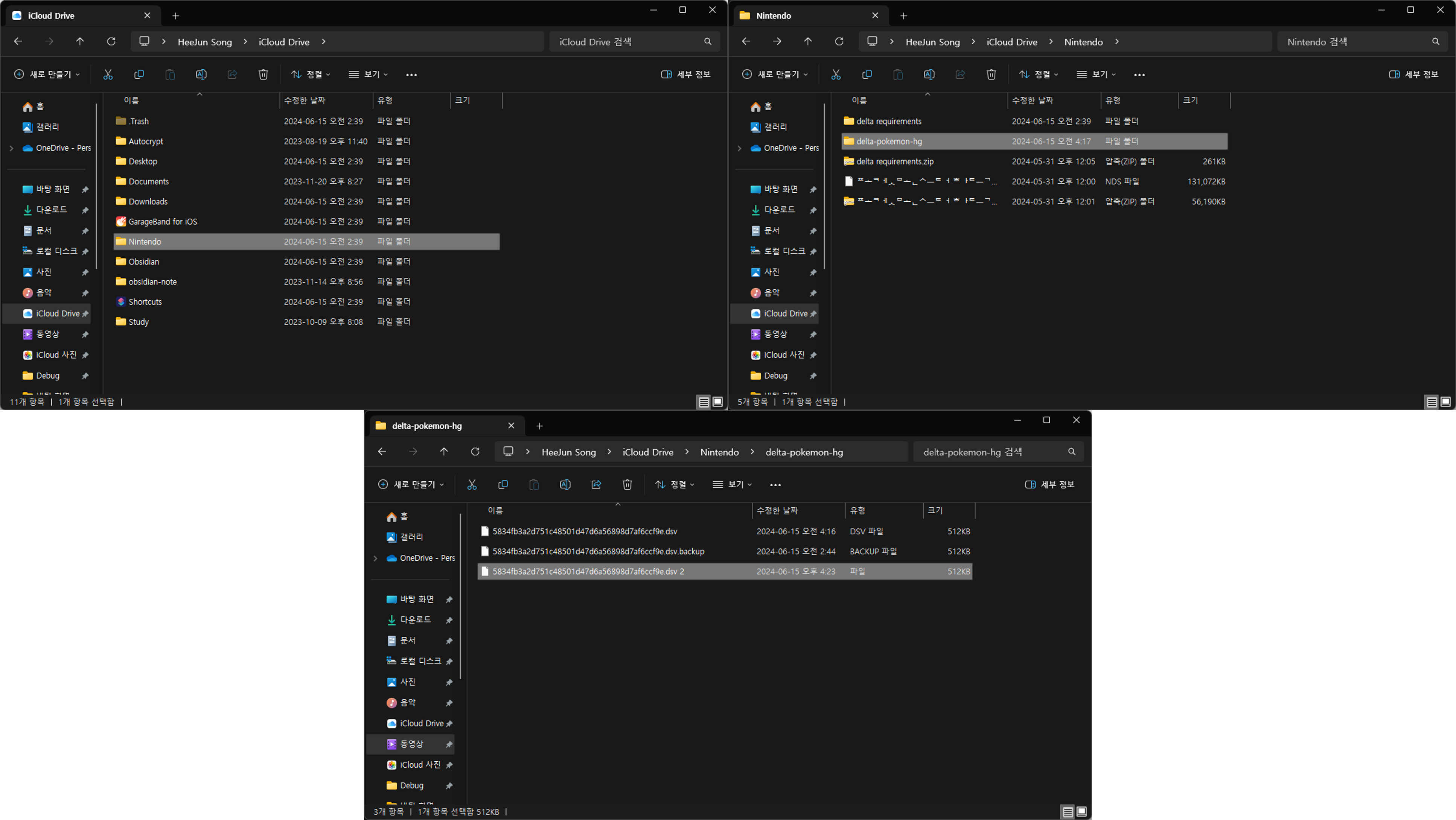Toggle details pane in delta-pokemon-hg window
1456x820 pixels.
[x=1049, y=484]
